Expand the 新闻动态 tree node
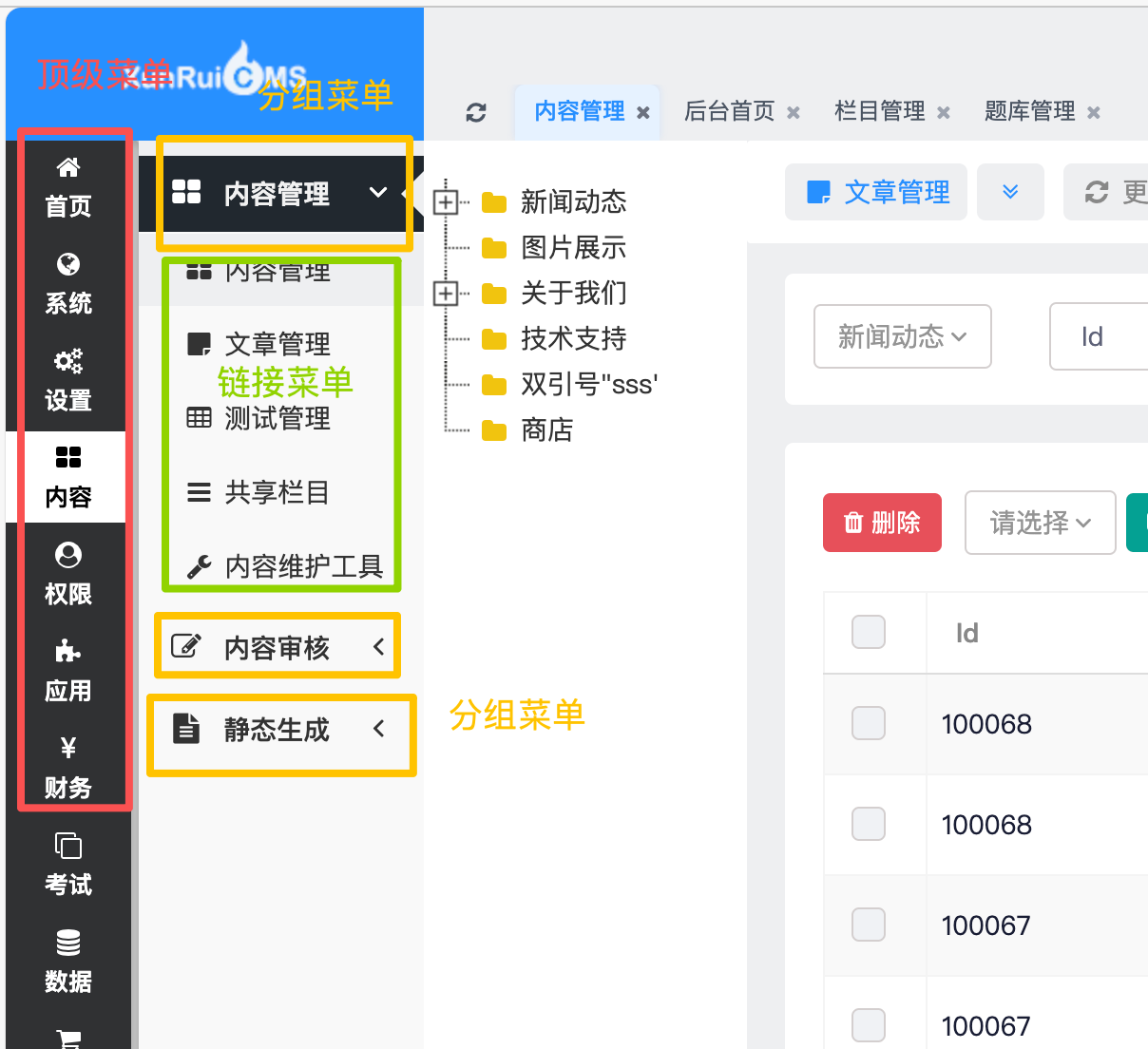 tap(445, 201)
